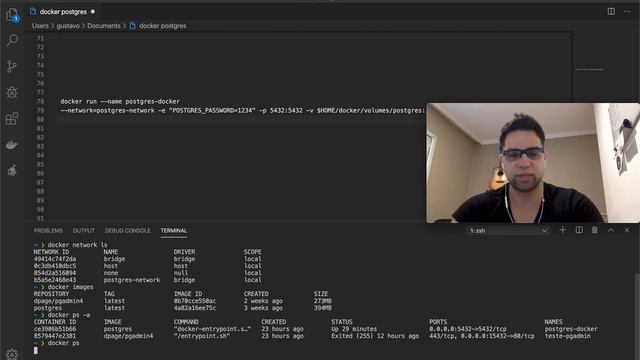This screenshot has height=360, width=640.
Task: Click the Users breadcrumb
Action: pos(40,26)
